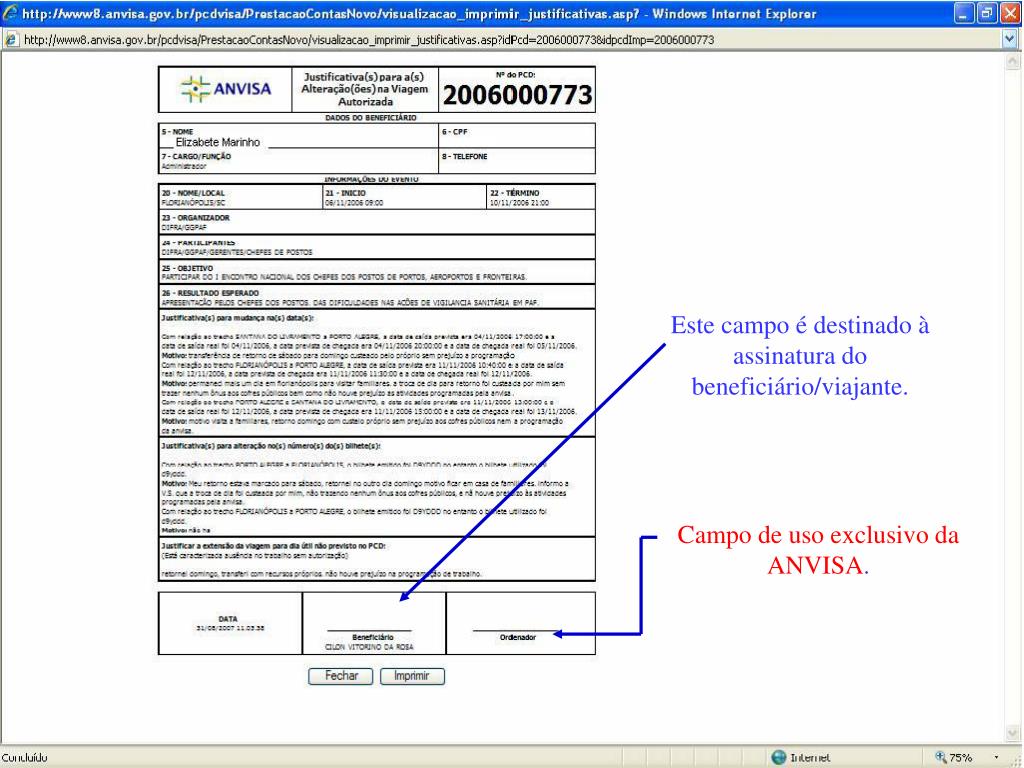This screenshot has width=1024, height=768.
Task: Click Imprimir to print the justificativas
Action: tap(412, 676)
